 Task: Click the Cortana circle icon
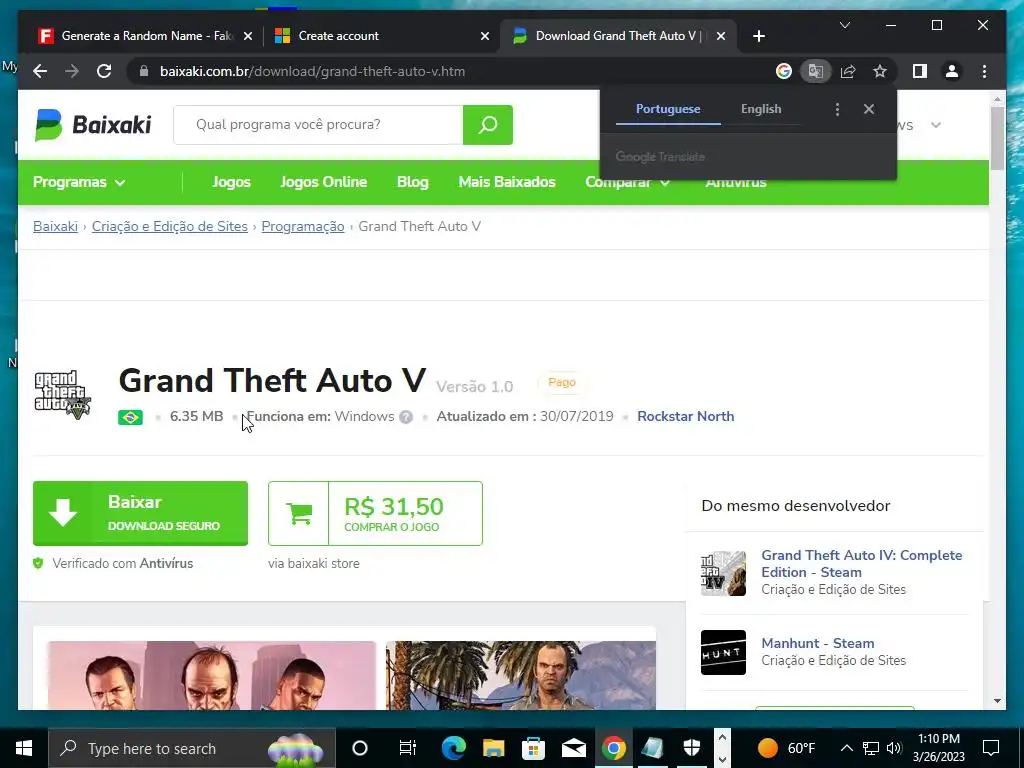click(x=360, y=748)
